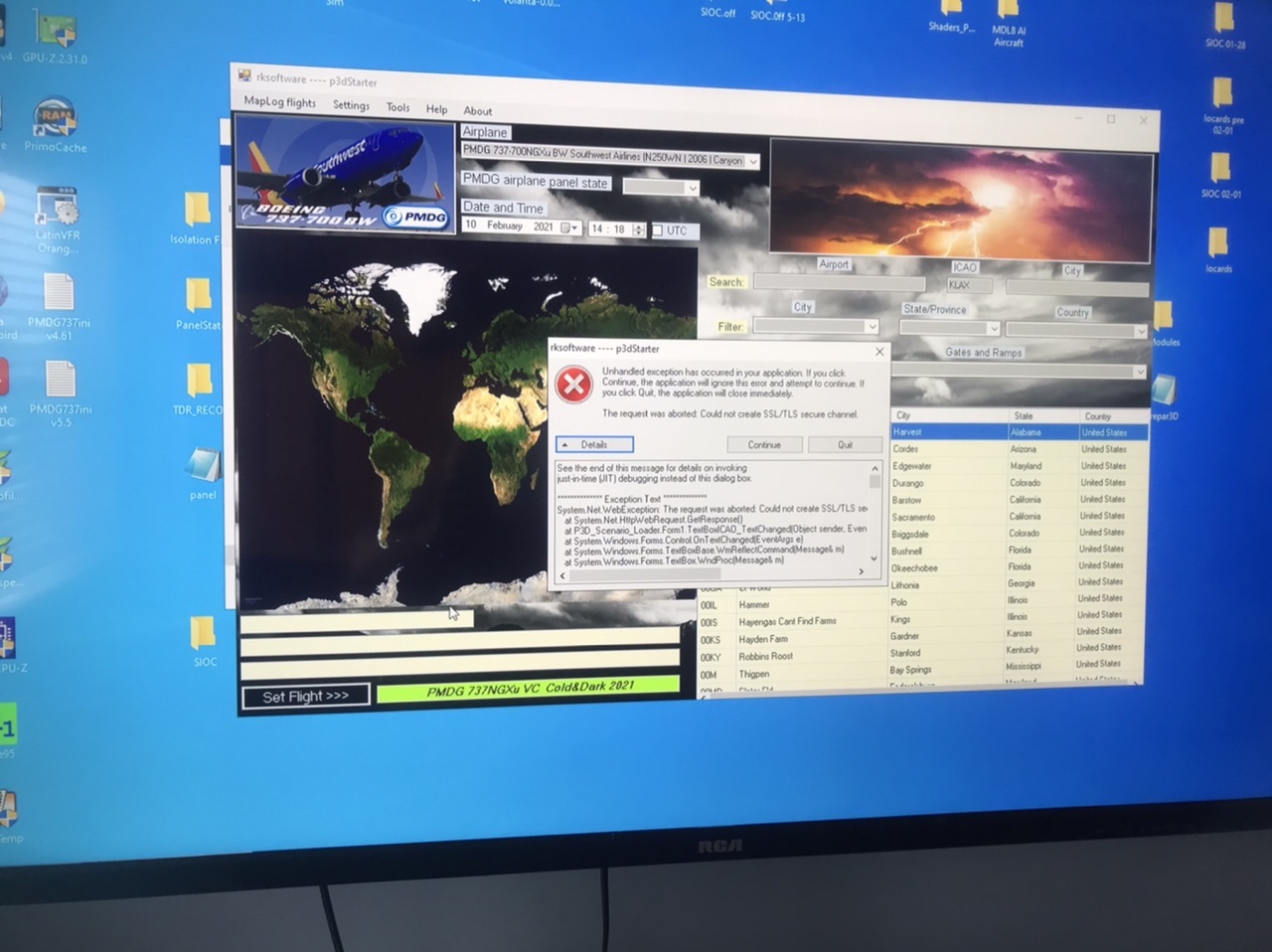Screen dimensions: 1272x952
Task: Select the Harvest Alabama row
Action: (1019, 432)
